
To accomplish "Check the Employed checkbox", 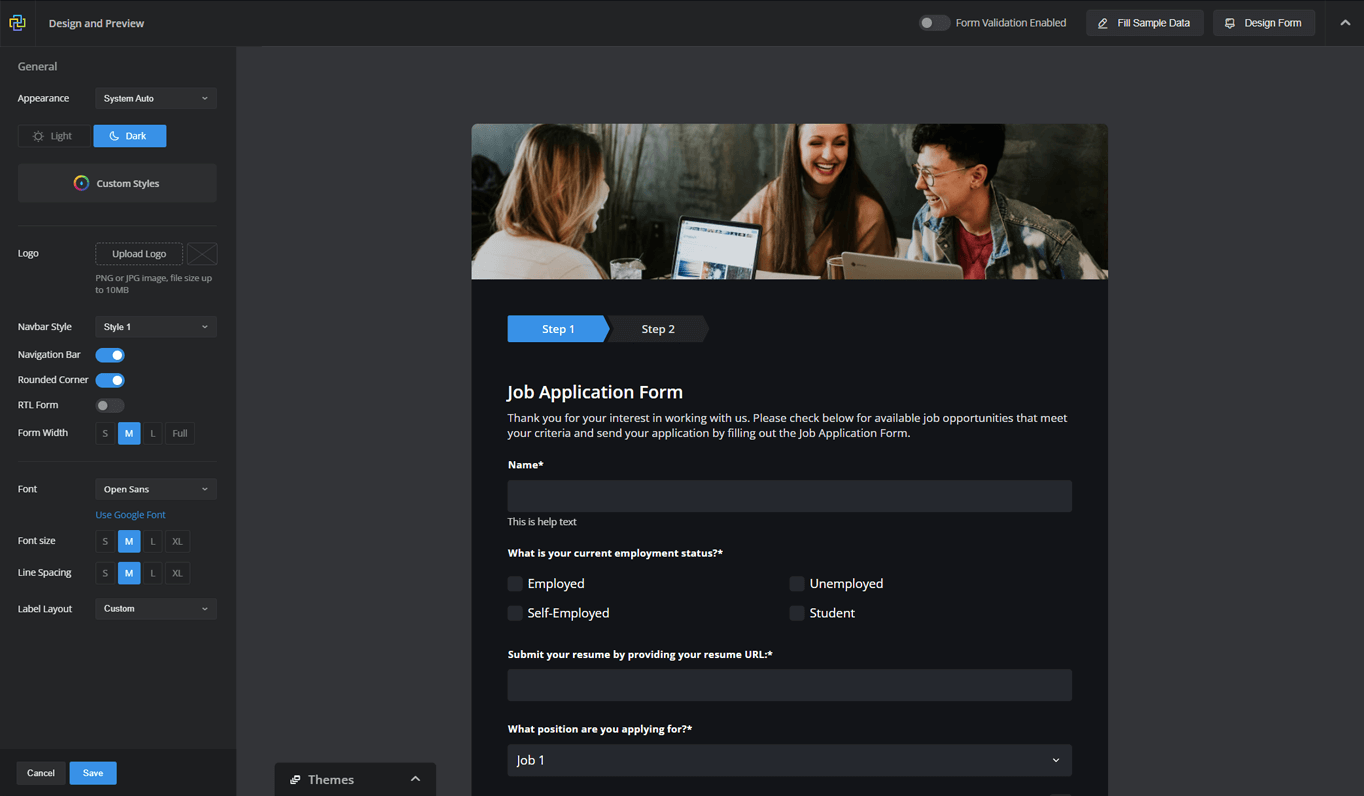I will coord(514,583).
